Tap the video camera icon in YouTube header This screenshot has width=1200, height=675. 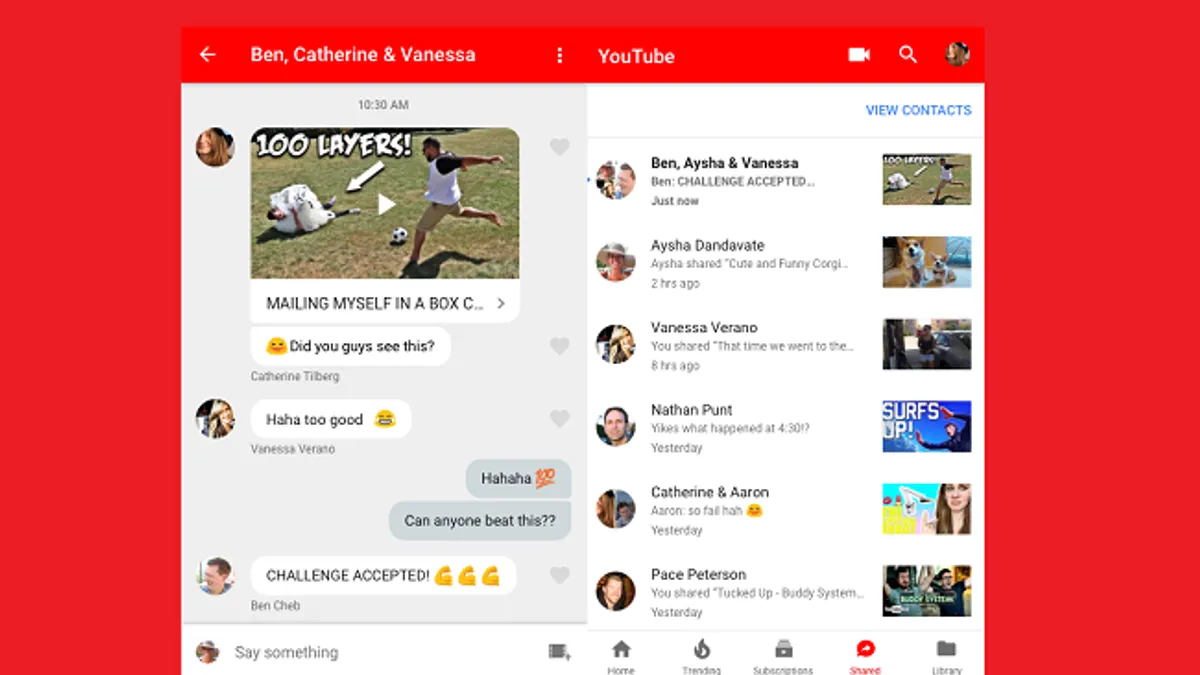click(859, 55)
